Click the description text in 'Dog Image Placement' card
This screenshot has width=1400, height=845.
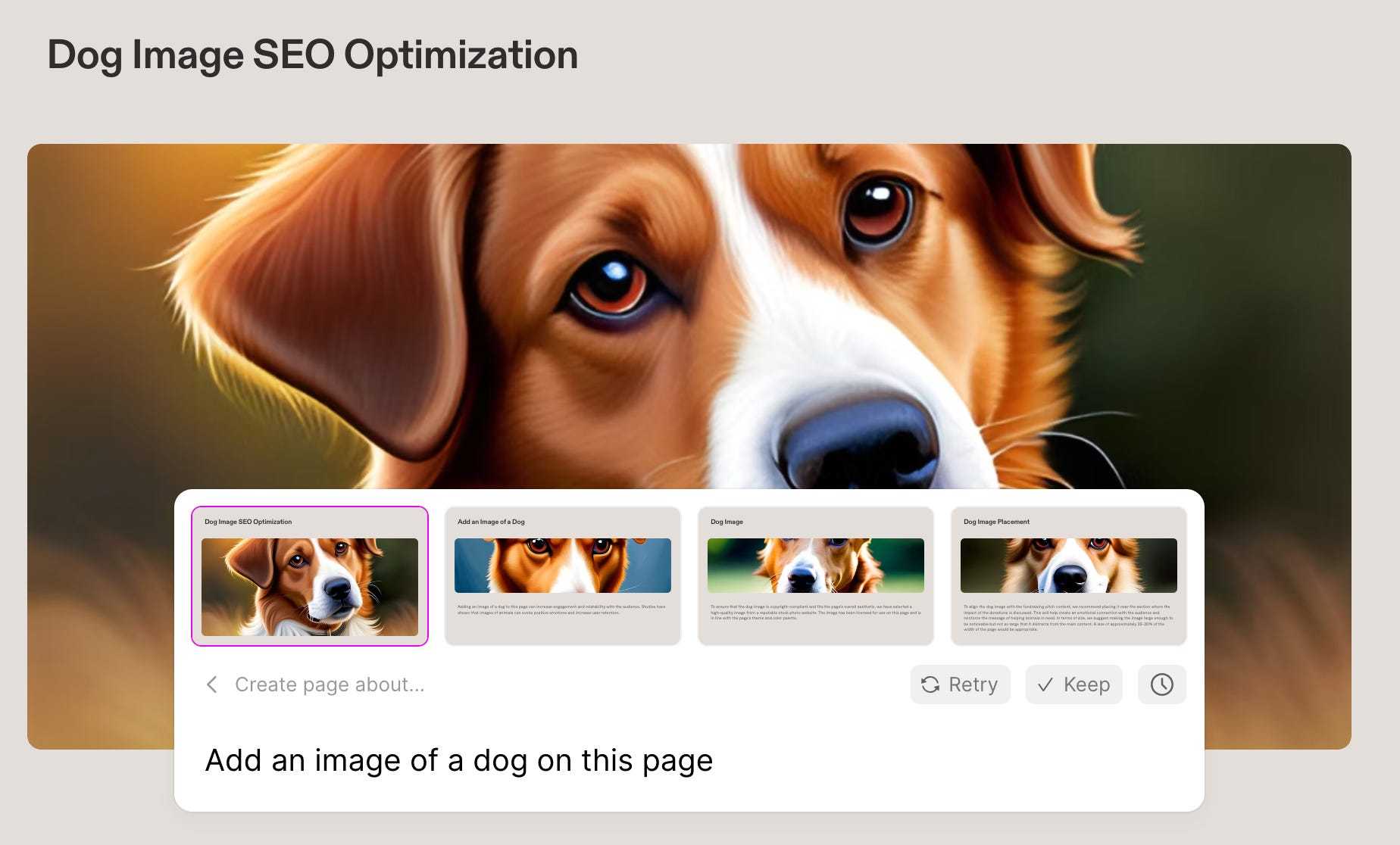coord(1068,618)
